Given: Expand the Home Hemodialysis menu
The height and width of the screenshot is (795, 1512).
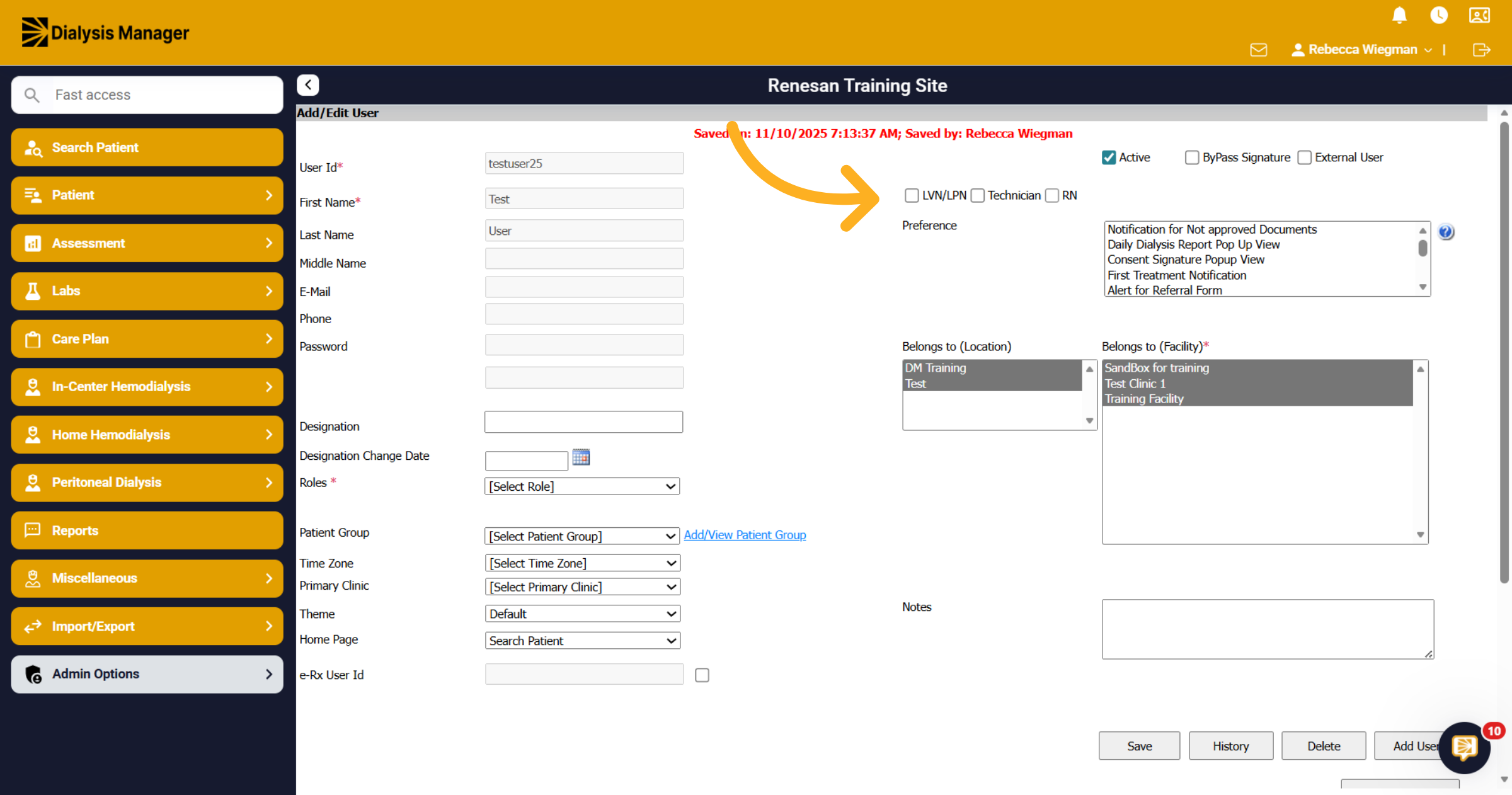Looking at the screenshot, I should (x=147, y=435).
